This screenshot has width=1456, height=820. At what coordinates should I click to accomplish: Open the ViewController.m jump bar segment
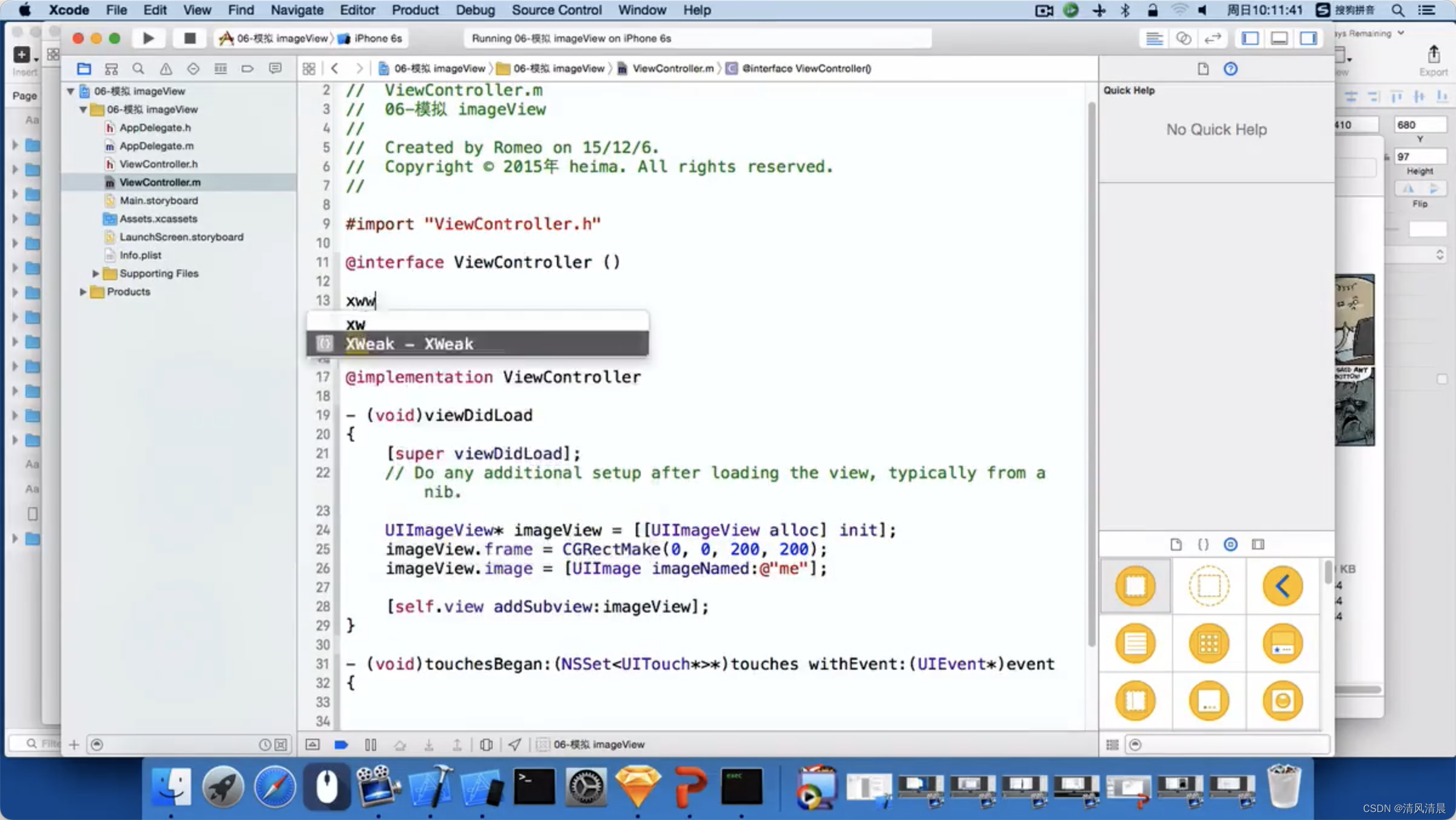666,69
